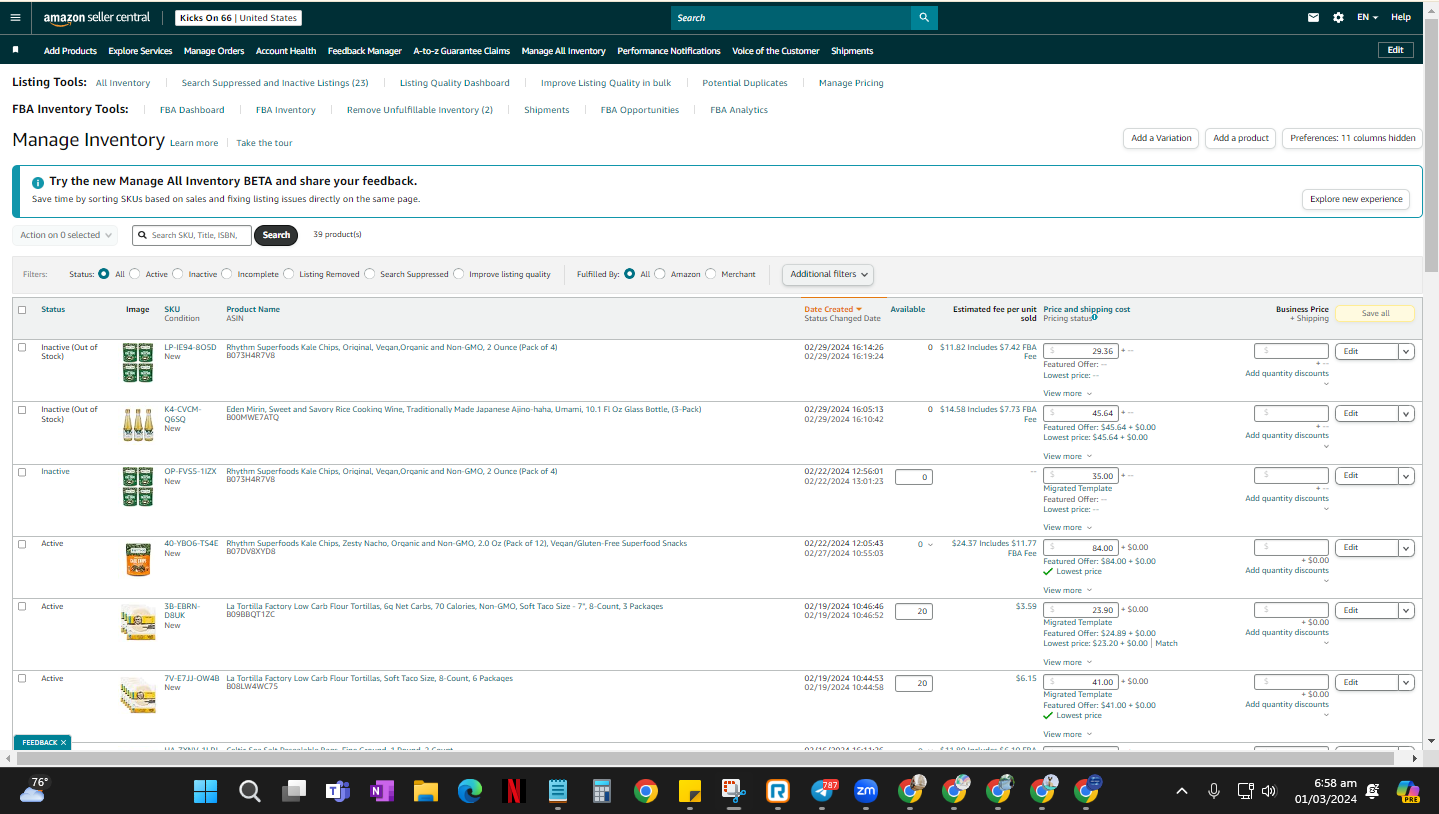Open the Additional filters dropdown
The width and height of the screenshot is (1439, 814).
828,274
